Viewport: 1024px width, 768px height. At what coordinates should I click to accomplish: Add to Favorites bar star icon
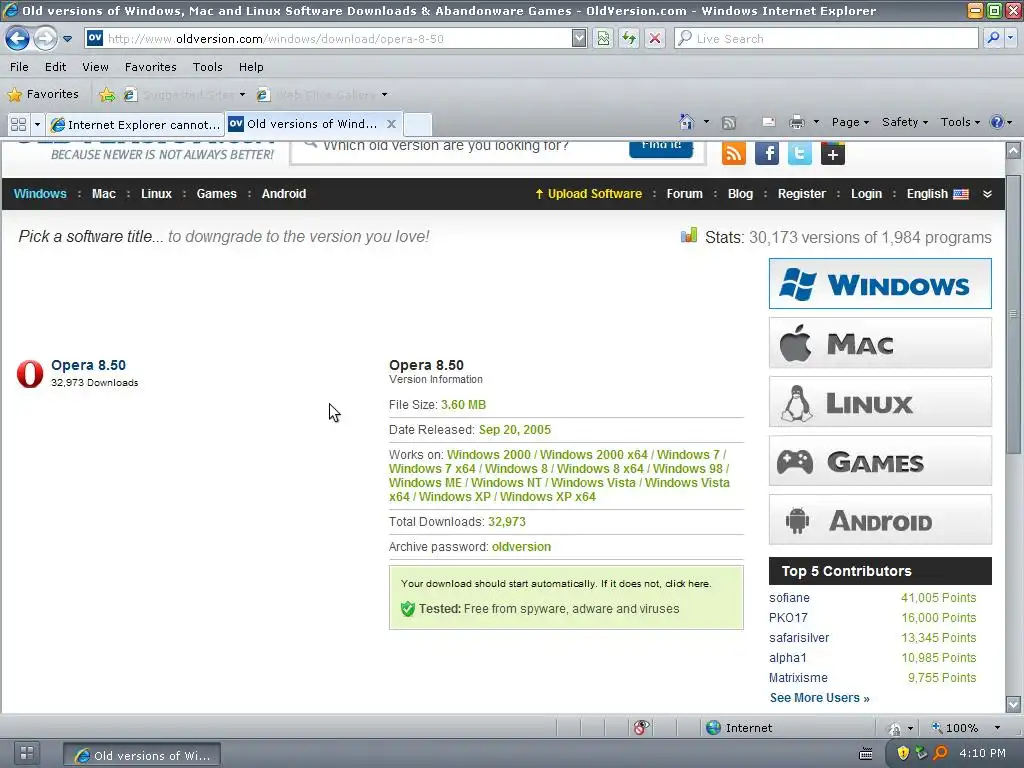(x=106, y=95)
